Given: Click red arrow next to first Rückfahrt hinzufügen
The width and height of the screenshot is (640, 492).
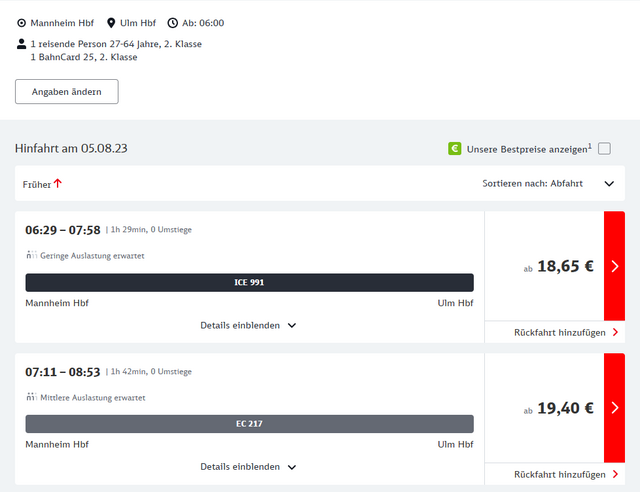Looking at the screenshot, I should click(616, 332).
